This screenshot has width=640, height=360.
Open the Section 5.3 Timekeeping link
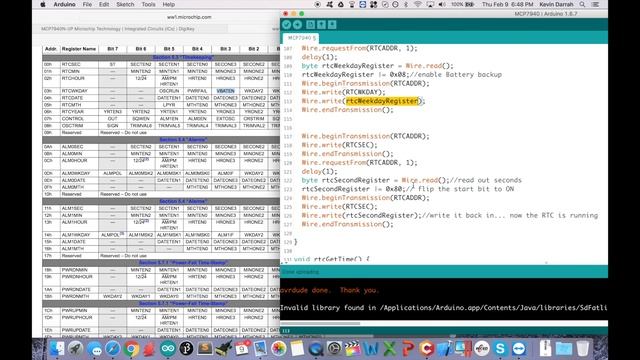point(183,58)
